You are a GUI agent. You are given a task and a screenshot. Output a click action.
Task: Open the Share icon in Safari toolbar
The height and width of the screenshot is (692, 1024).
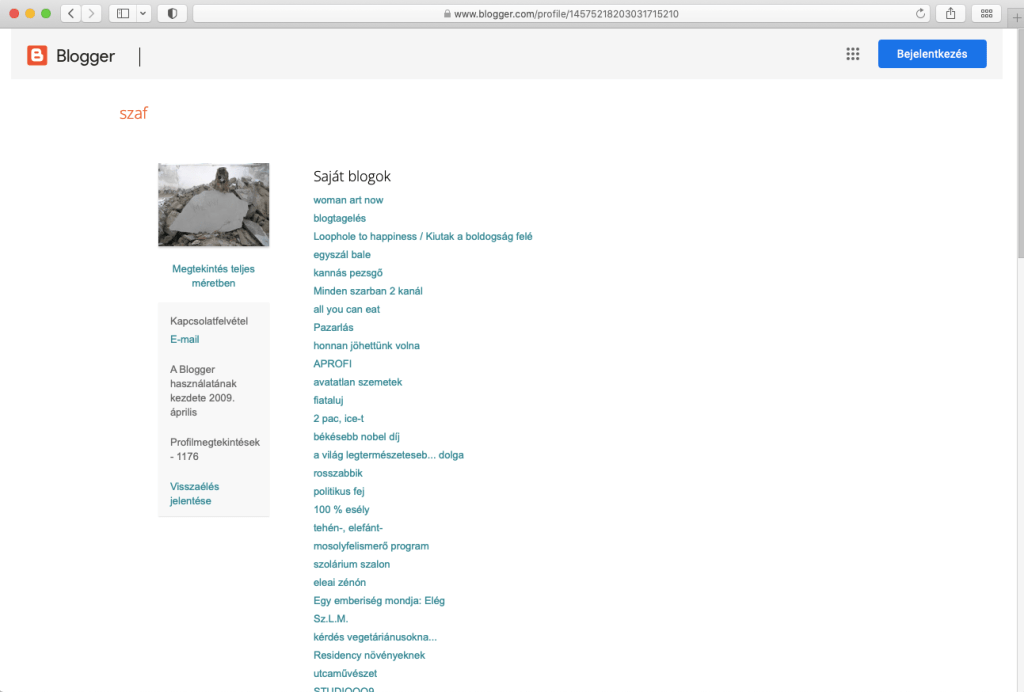[x=950, y=13]
